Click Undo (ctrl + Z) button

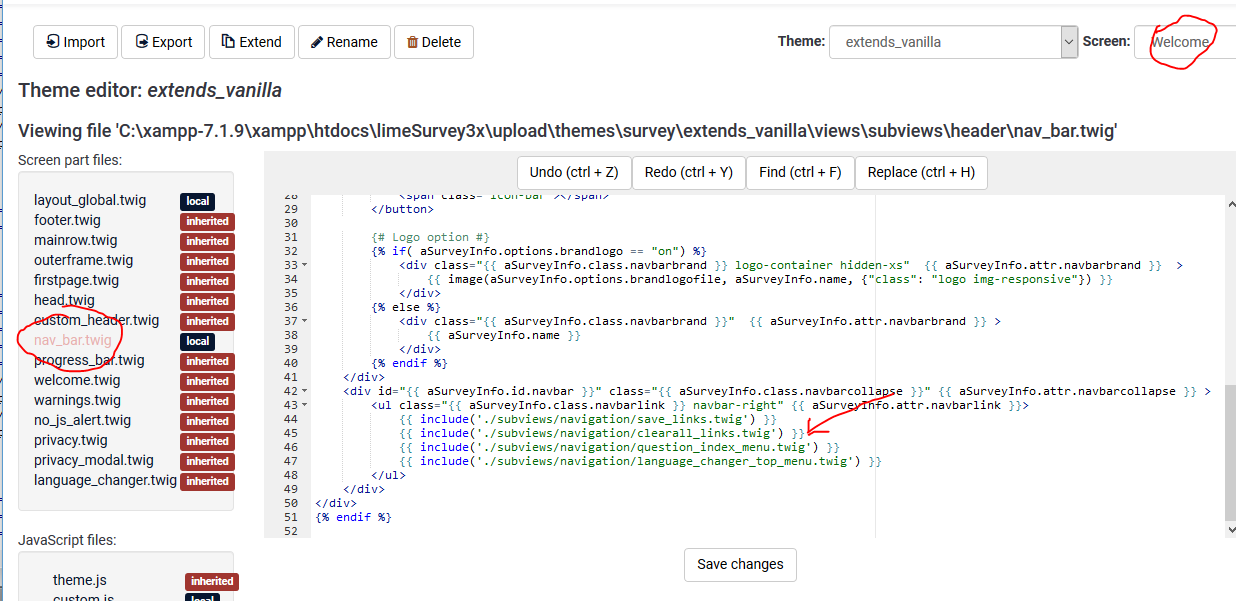click(573, 172)
